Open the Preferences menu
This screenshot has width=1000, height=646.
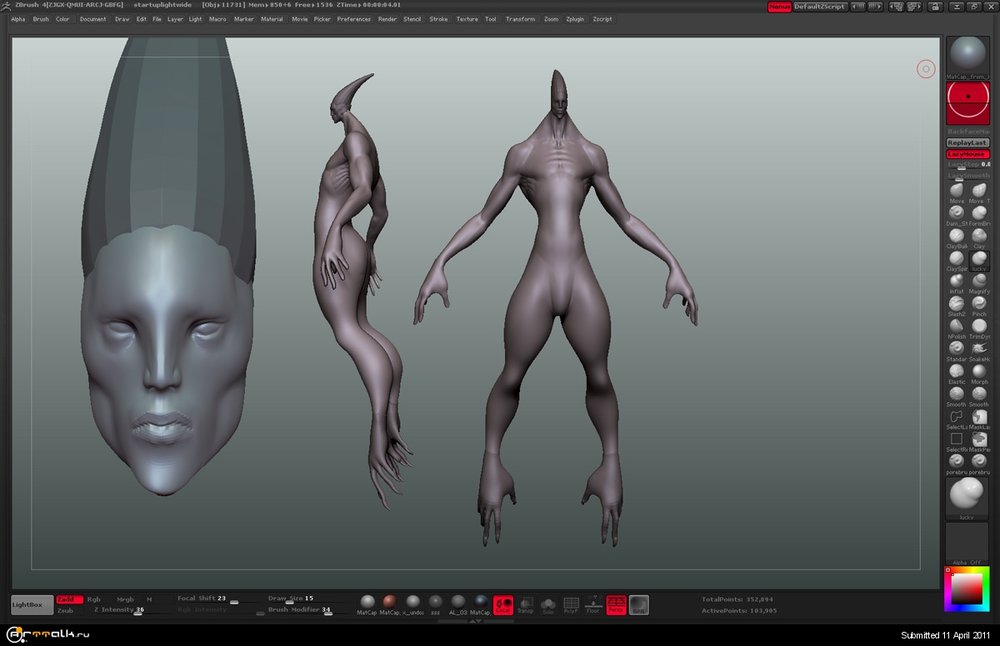coord(354,19)
